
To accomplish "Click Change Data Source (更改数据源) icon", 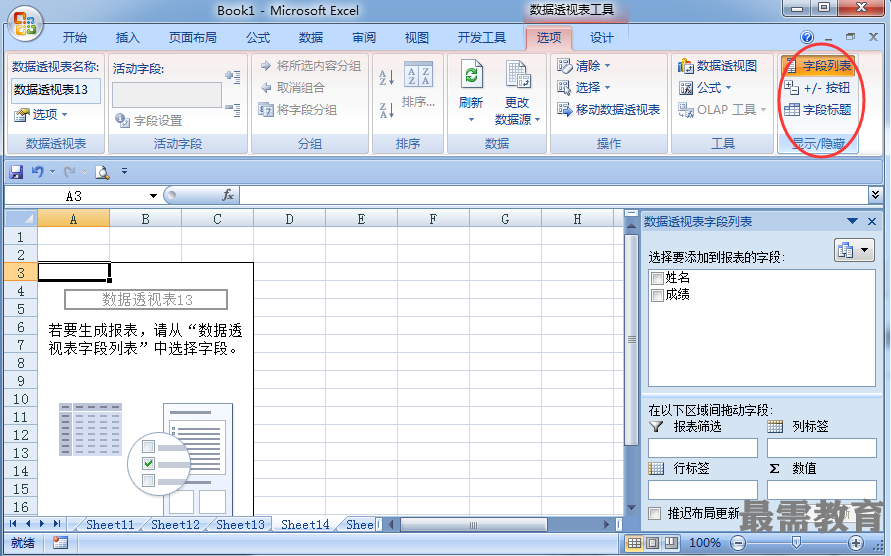I will tap(518, 74).
